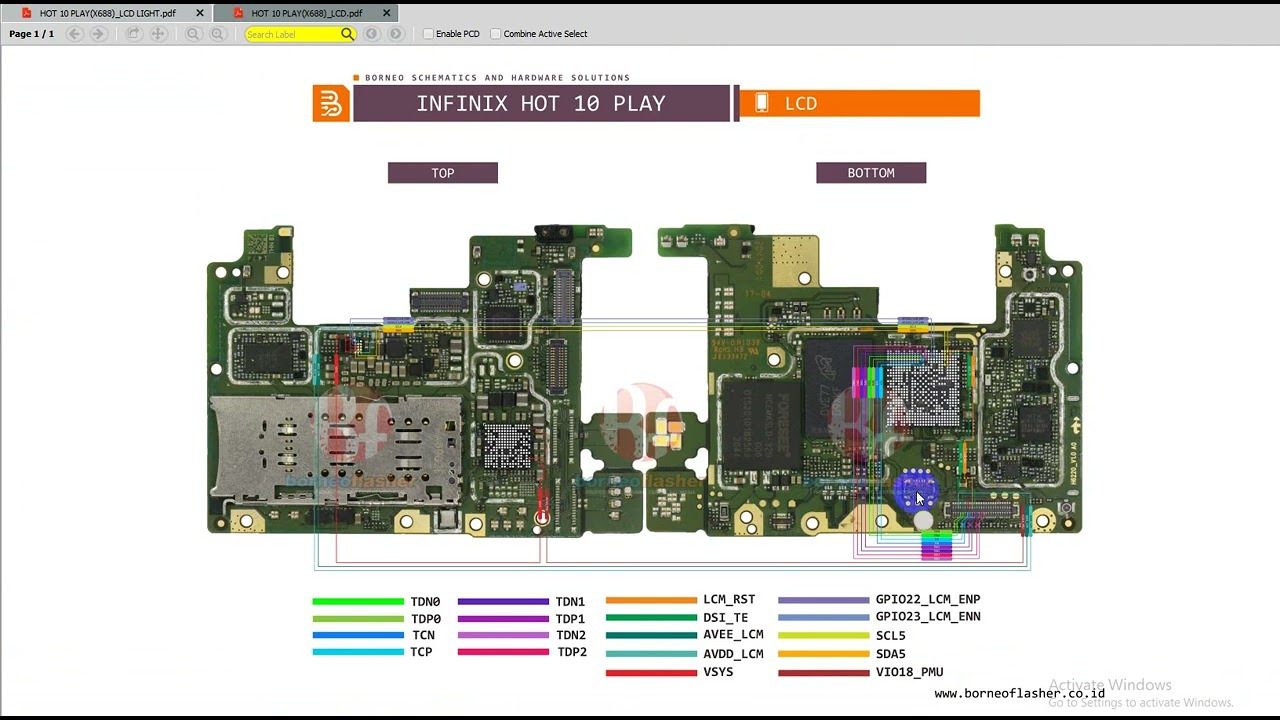Screen dimensions: 1280x720
Task: Click the AVDD_LCM legend label
Action: tap(733, 654)
